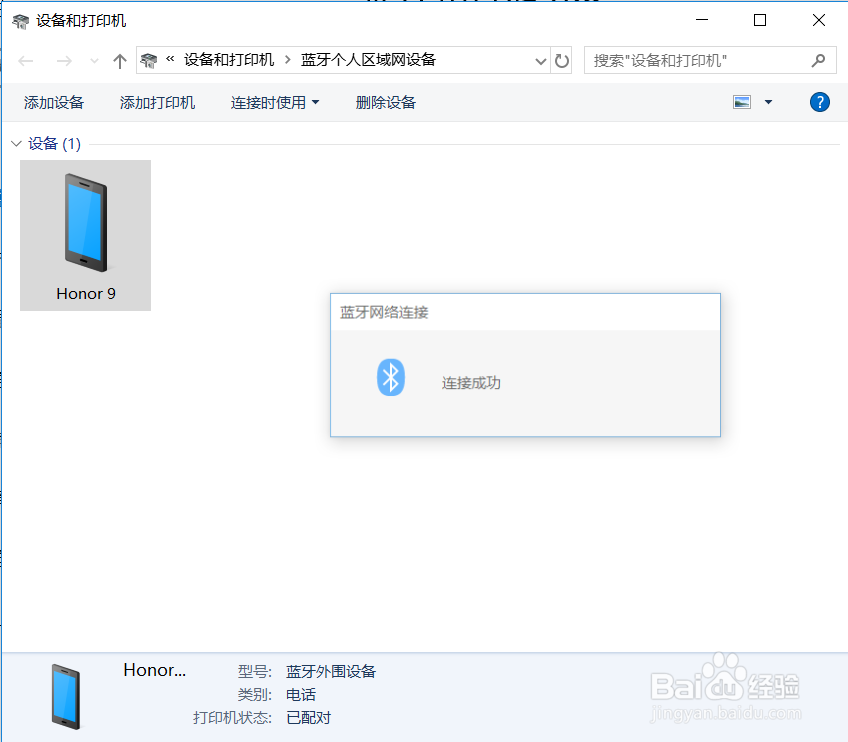Close the 设备和打印机 window
848x742 pixels.
pos(819,20)
